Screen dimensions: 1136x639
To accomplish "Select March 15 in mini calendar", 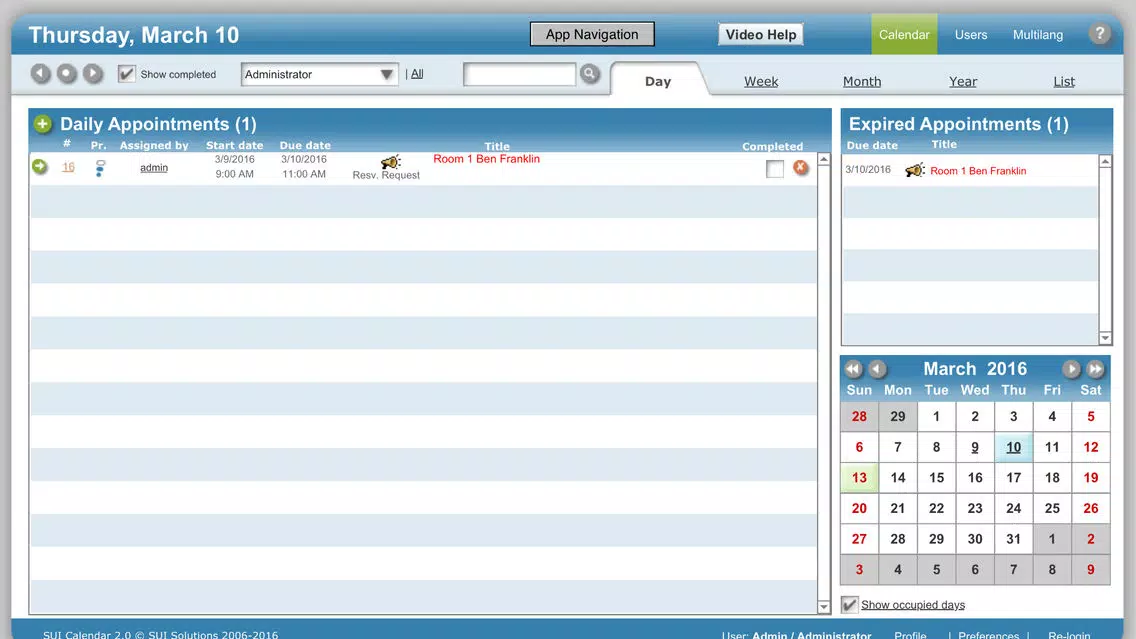I will 936,477.
